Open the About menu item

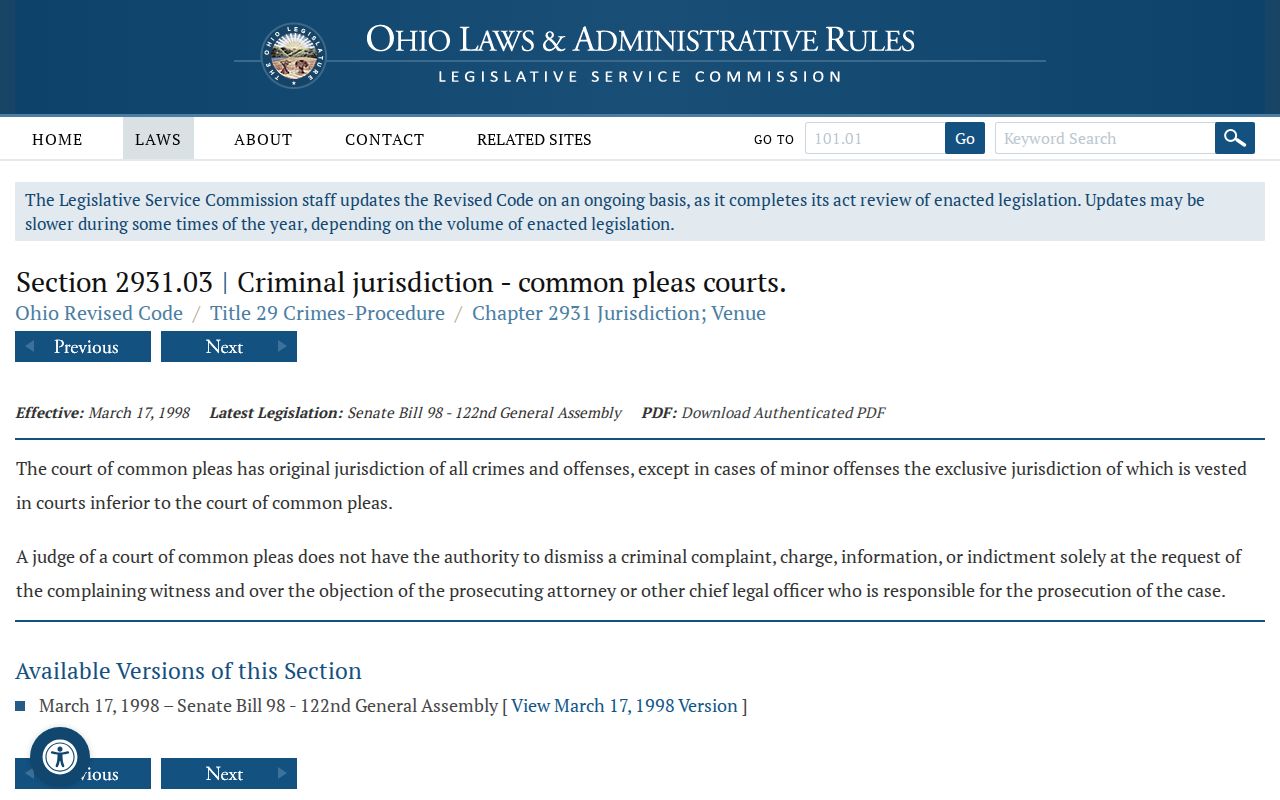click(263, 139)
